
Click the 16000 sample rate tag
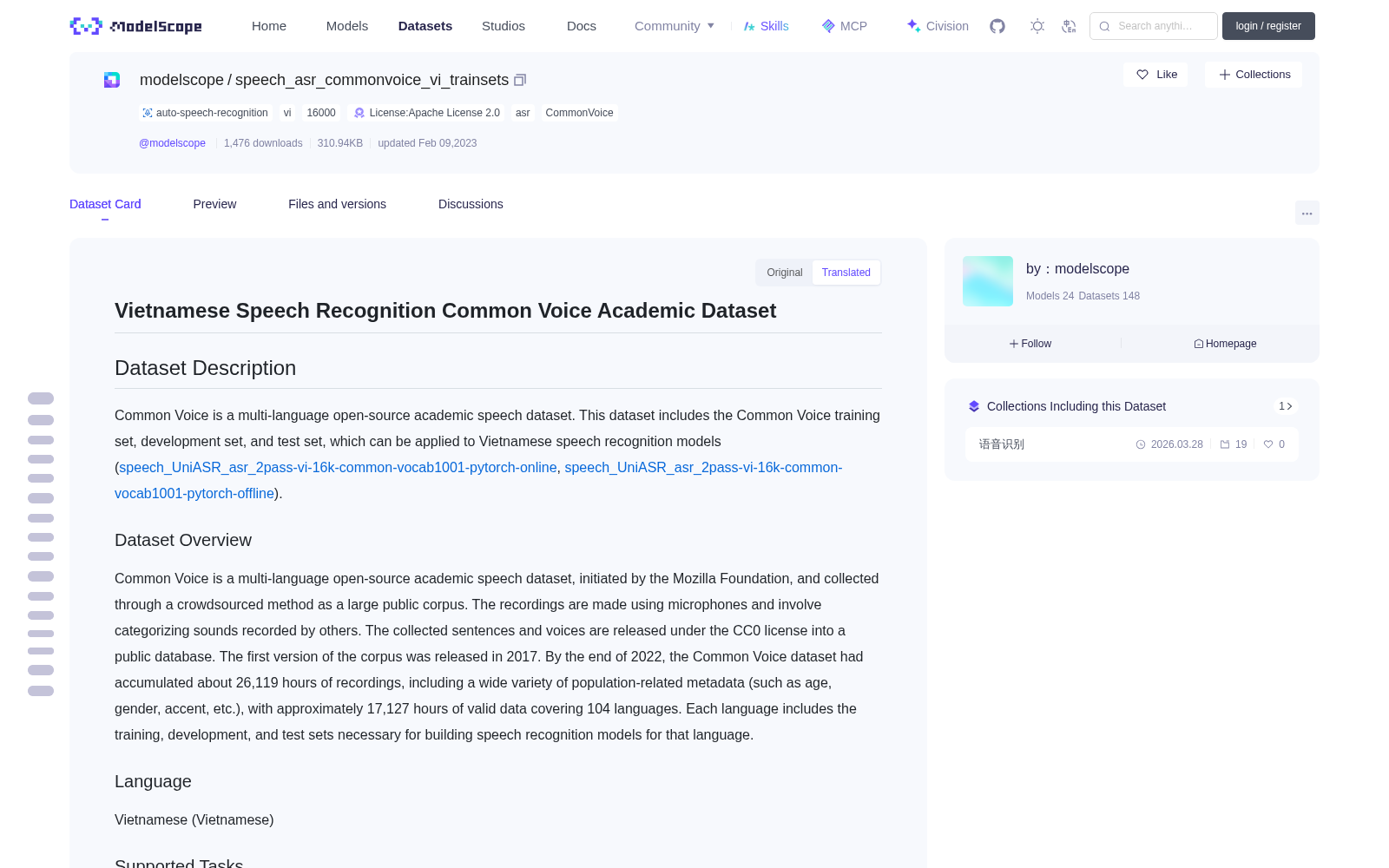[x=321, y=113]
